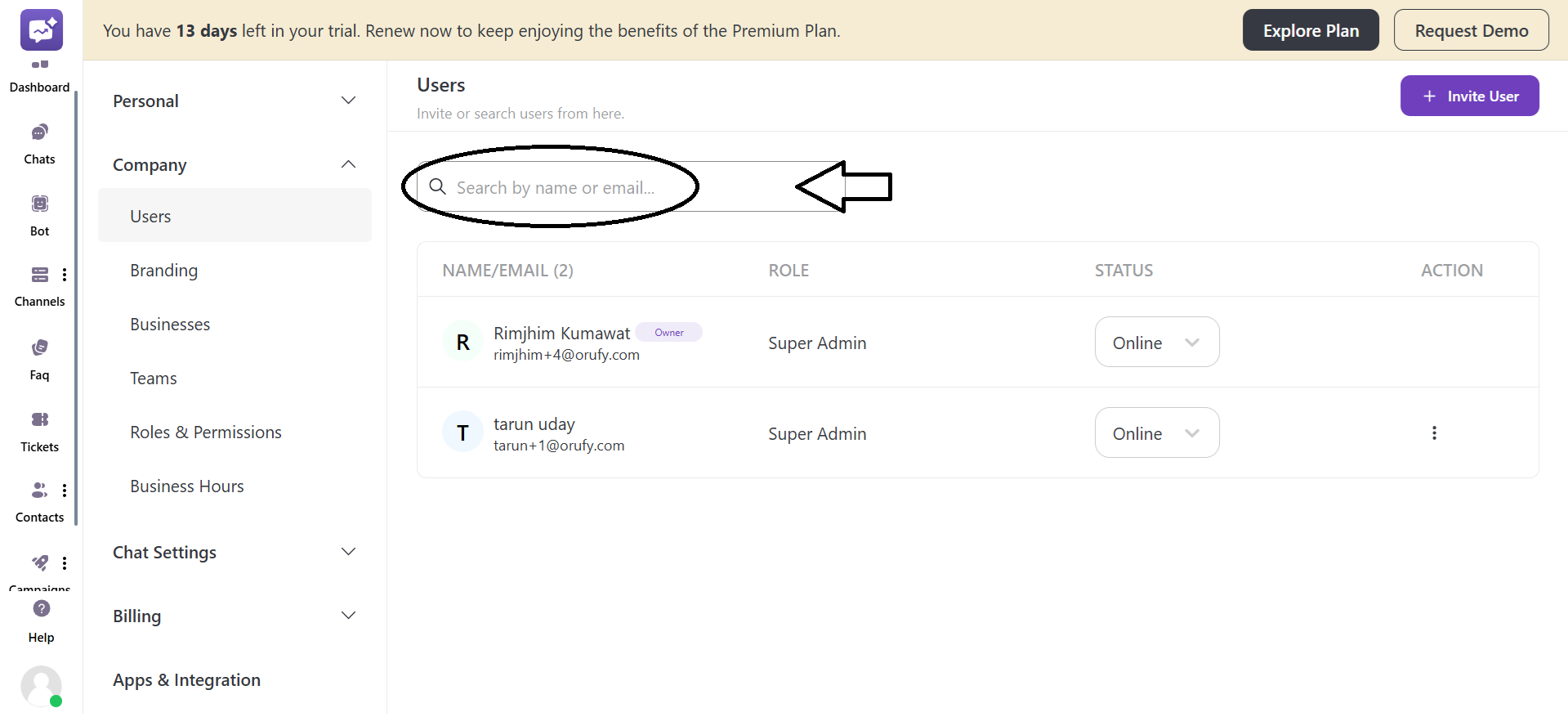Click the Invite User button
1568x717 pixels.
click(x=1469, y=96)
